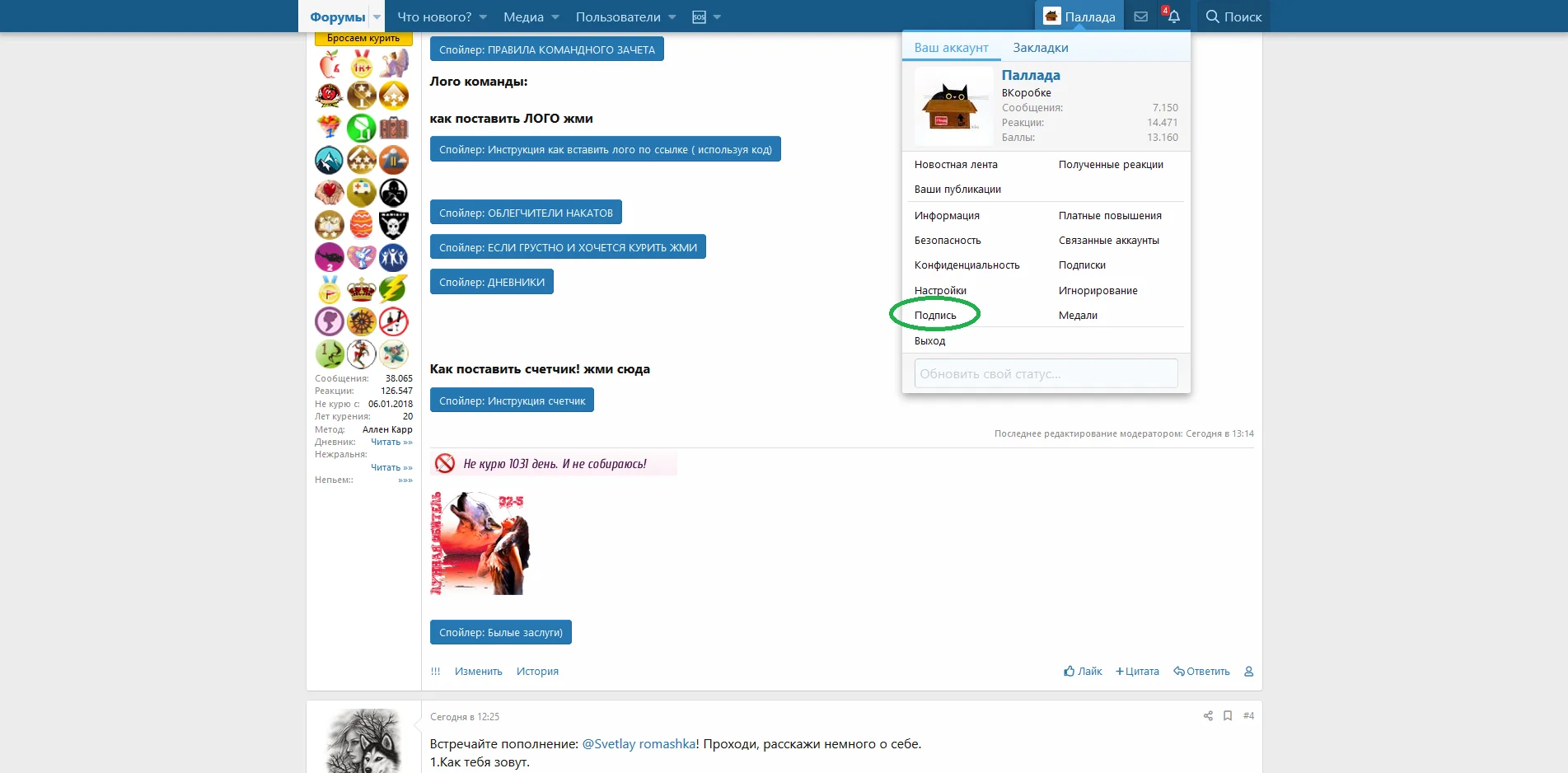Screen dimensions: 1568x773
Task: Expand the Медиа dropdown arrow
Action: click(555, 17)
